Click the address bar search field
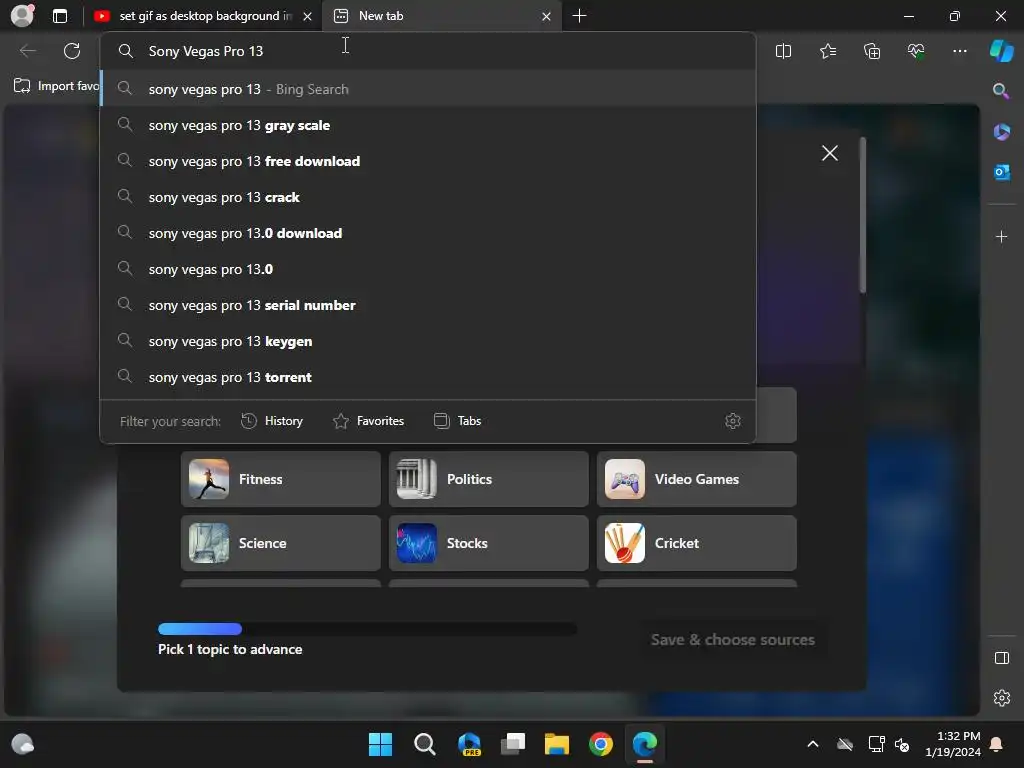This screenshot has height=768, width=1024. click(x=428, y=51)
